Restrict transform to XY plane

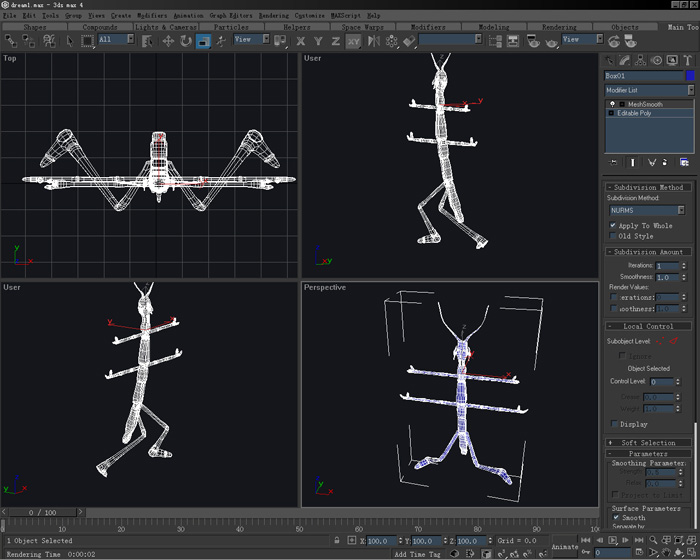point(354,41)
